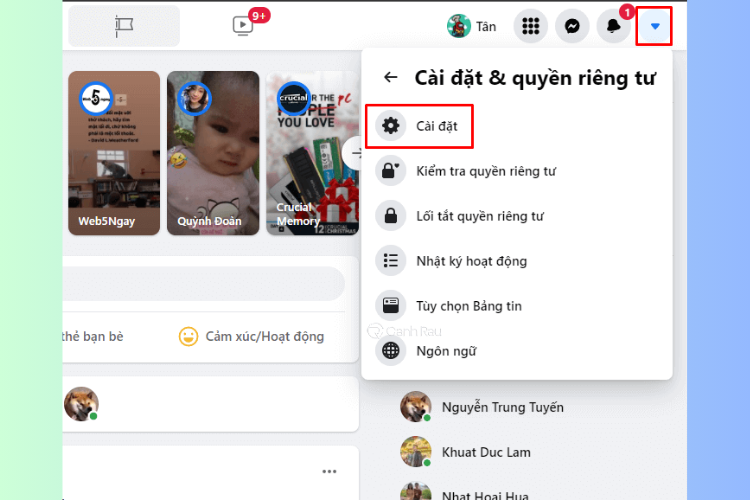Click the post composer input field
Image resolution: width=750 pixels, height=500 pixels.
(x=203, y=284)
